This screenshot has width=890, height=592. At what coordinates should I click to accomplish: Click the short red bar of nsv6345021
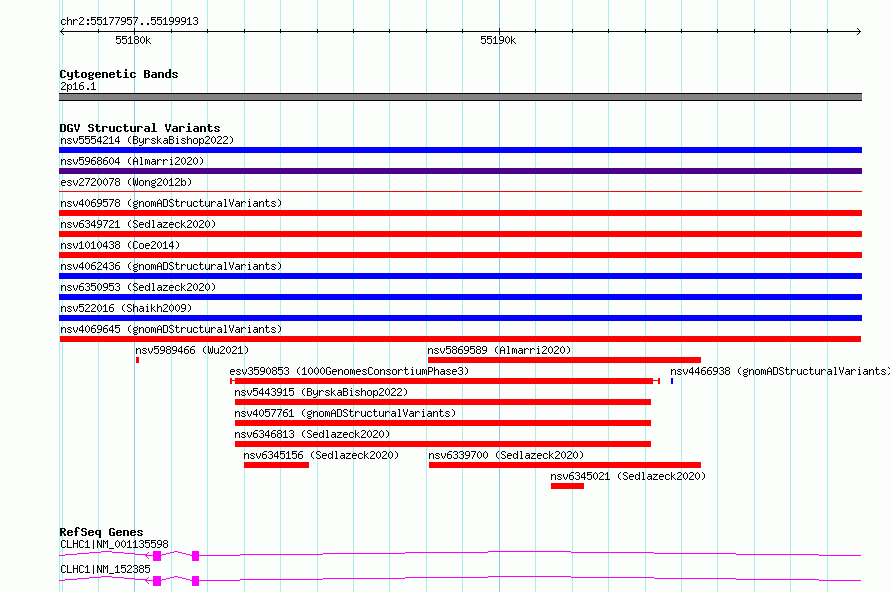567,486
